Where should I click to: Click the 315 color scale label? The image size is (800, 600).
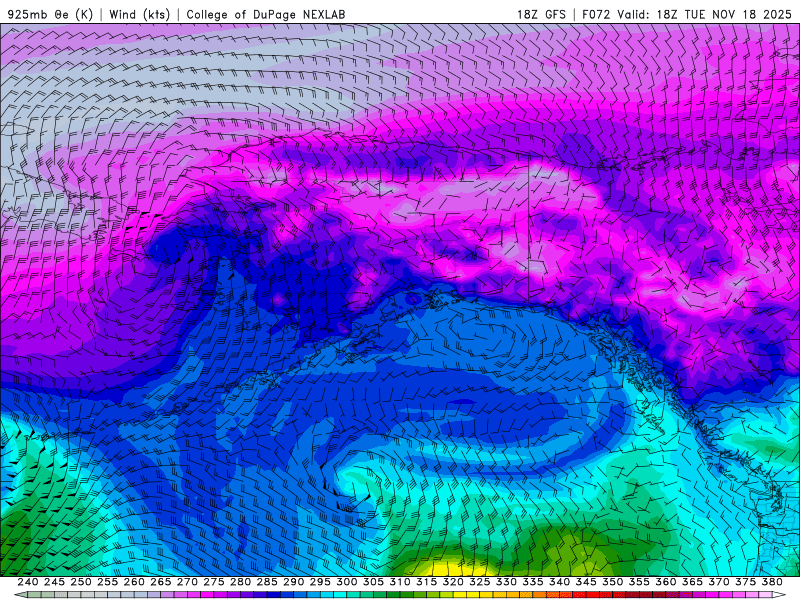tap(427, 582)
